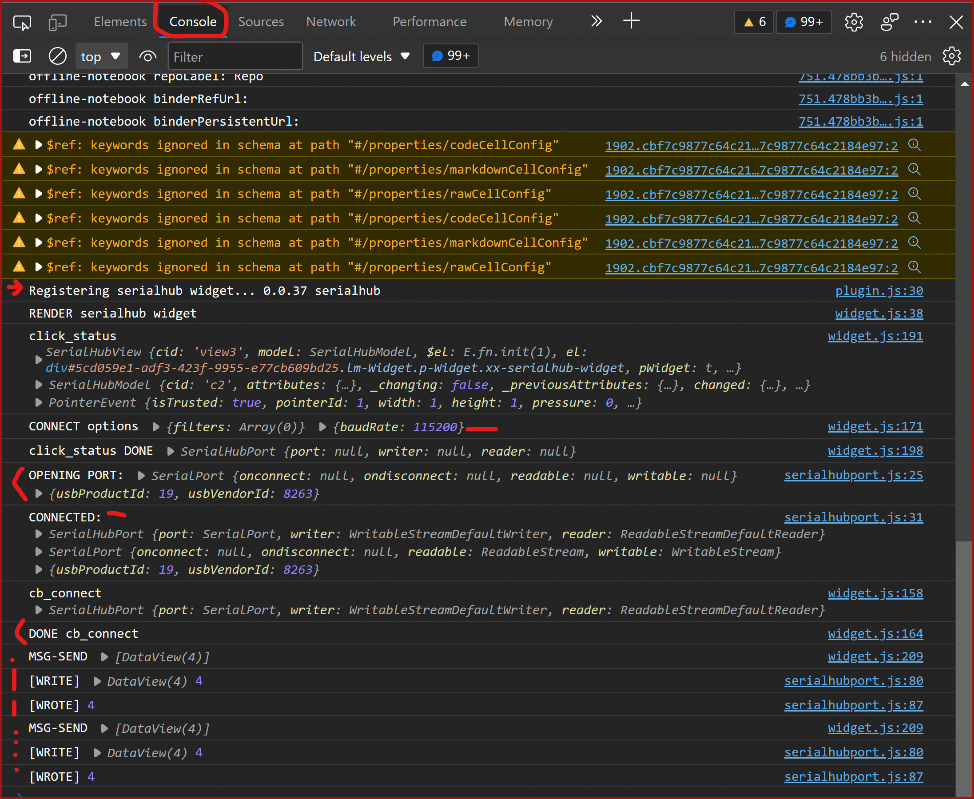Select the Console tab
974x799 pixels.
[x=193, y=22]
